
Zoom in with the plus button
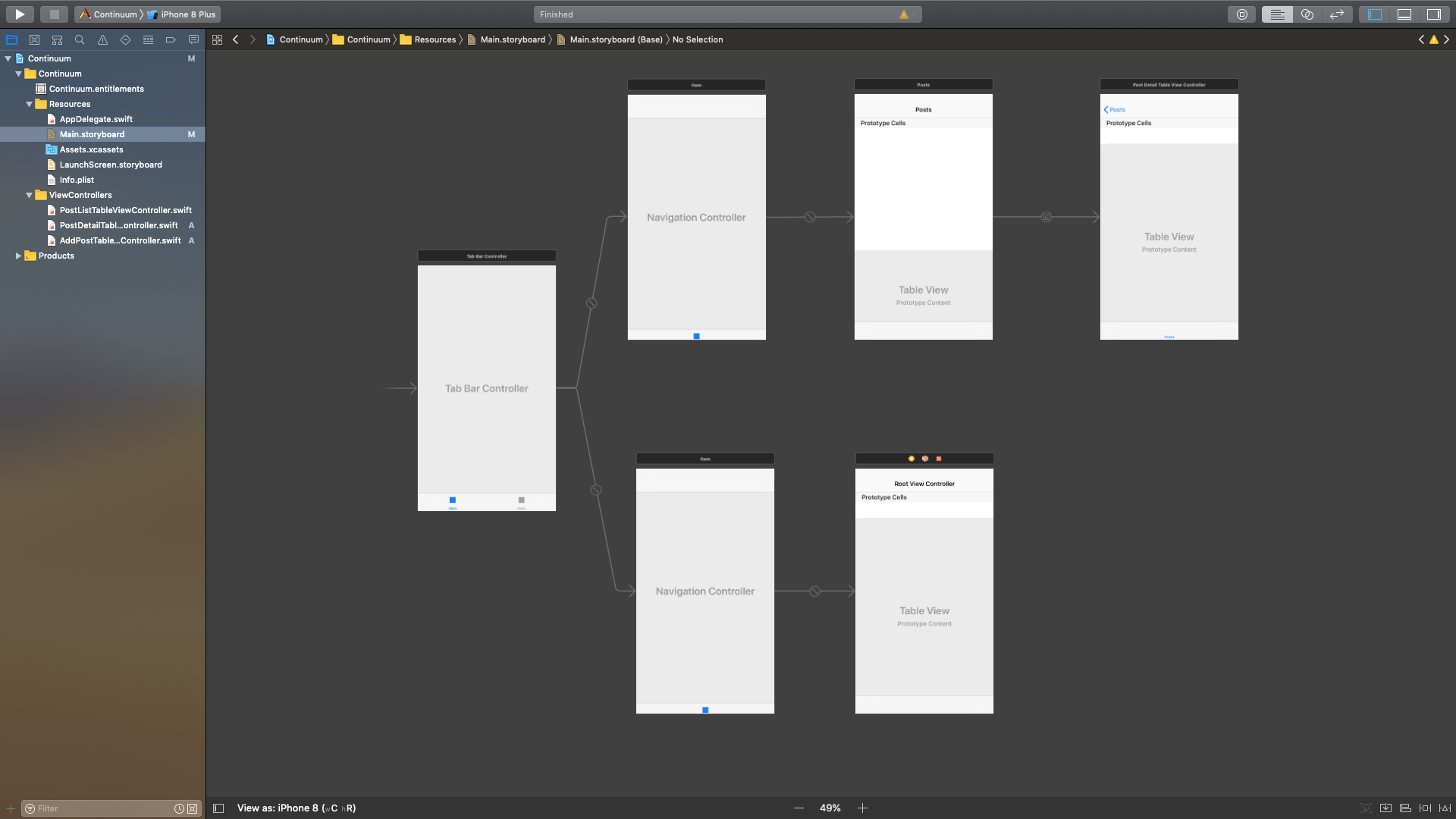coord(862,808)
